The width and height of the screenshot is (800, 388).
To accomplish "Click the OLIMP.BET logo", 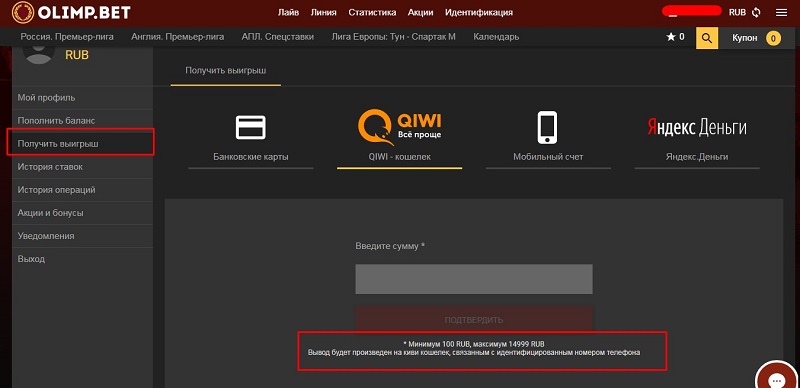I will 71,12.
